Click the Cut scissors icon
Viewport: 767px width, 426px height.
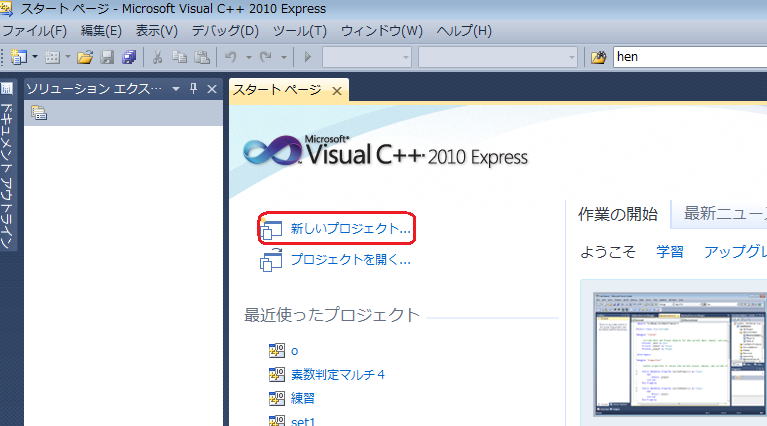[x=158, y=57]
